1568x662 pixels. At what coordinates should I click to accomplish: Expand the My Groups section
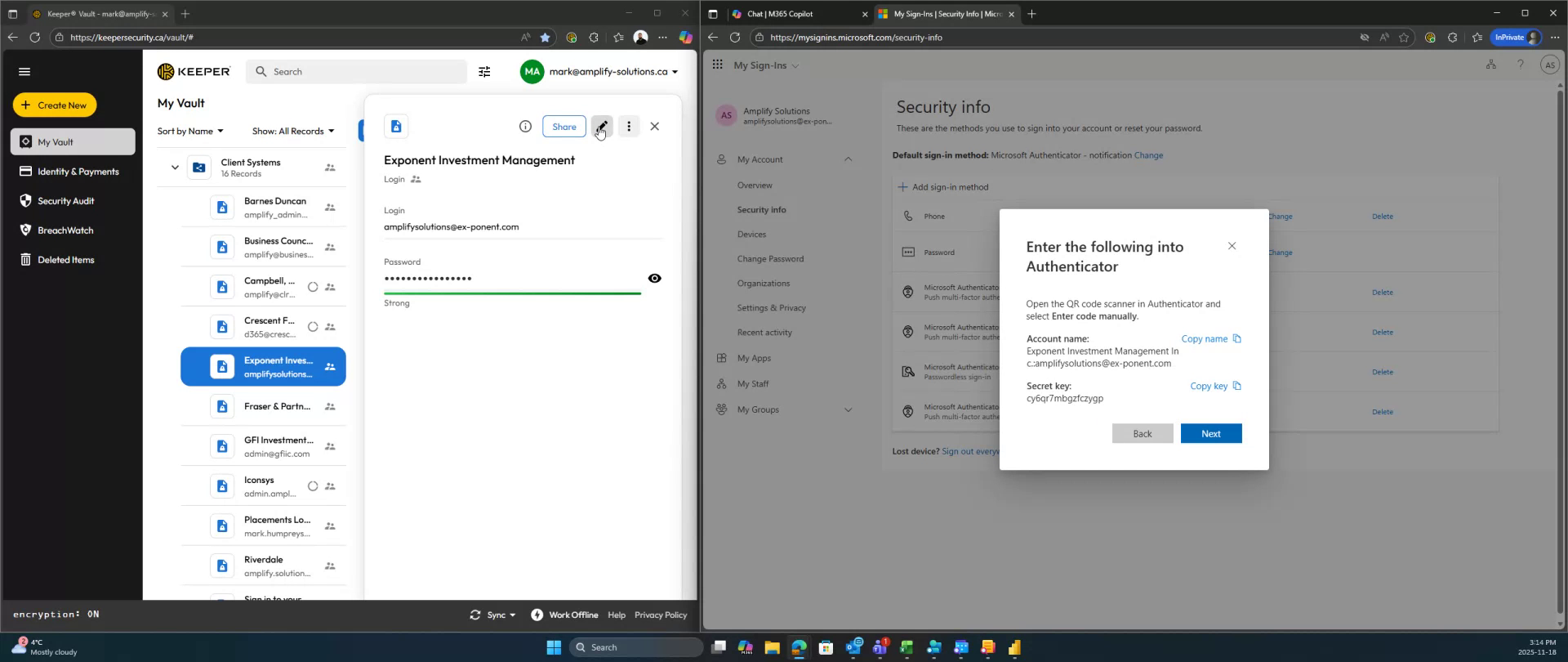(x=848, y=409)
